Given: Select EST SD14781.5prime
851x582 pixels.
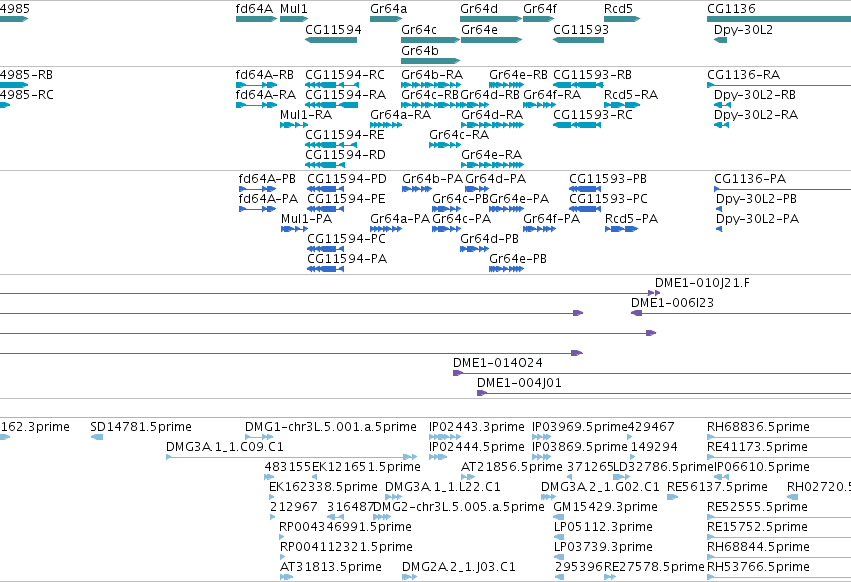Looking at the screenshot, I should point(97,437).
